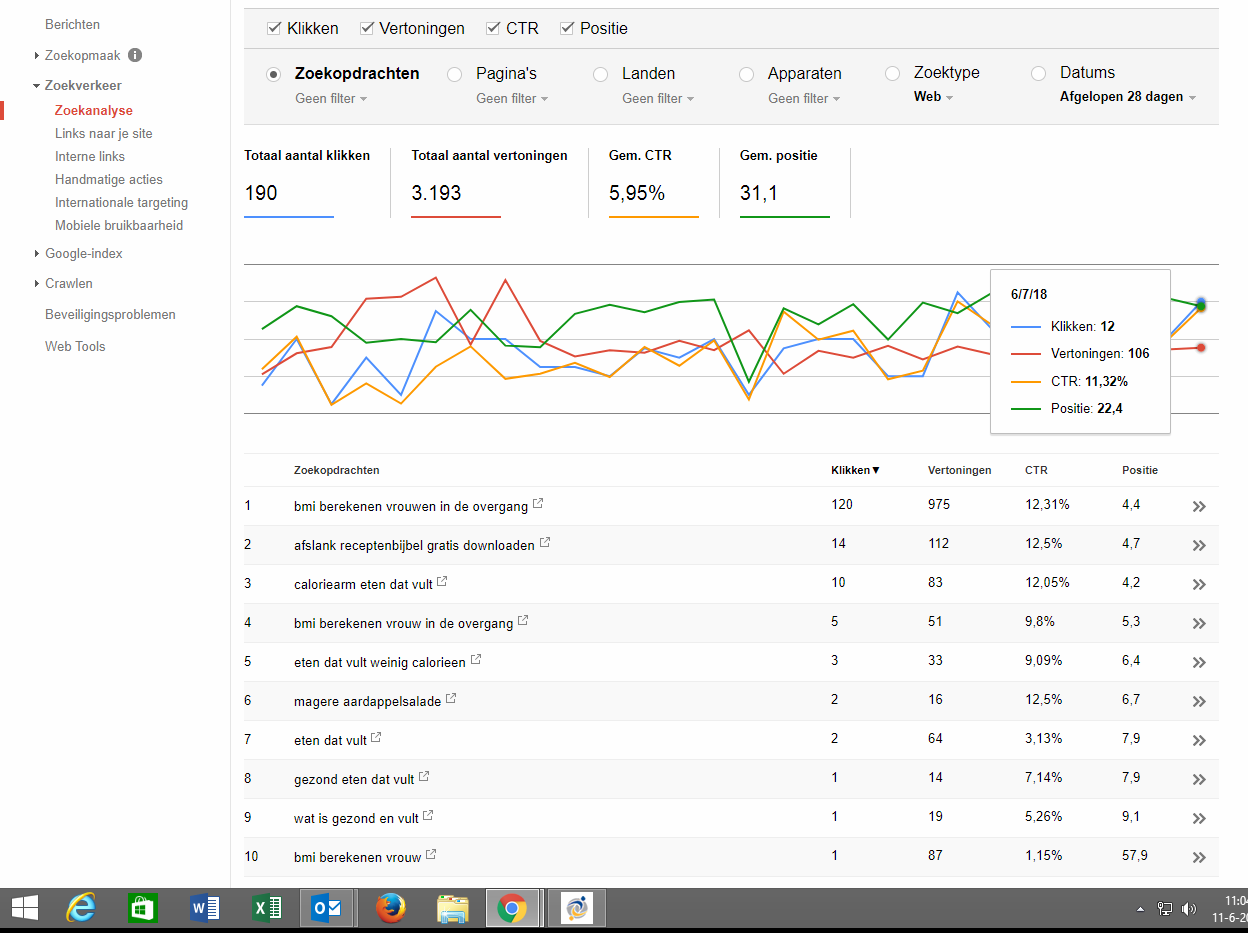1248x933 pixels.
Task: Select the Landen radio button
Action: (x=600, y=74)
